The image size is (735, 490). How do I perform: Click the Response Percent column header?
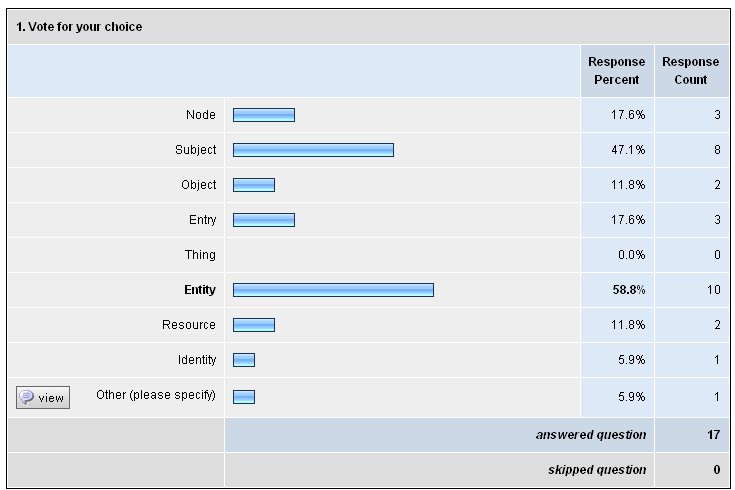(616, 71)
